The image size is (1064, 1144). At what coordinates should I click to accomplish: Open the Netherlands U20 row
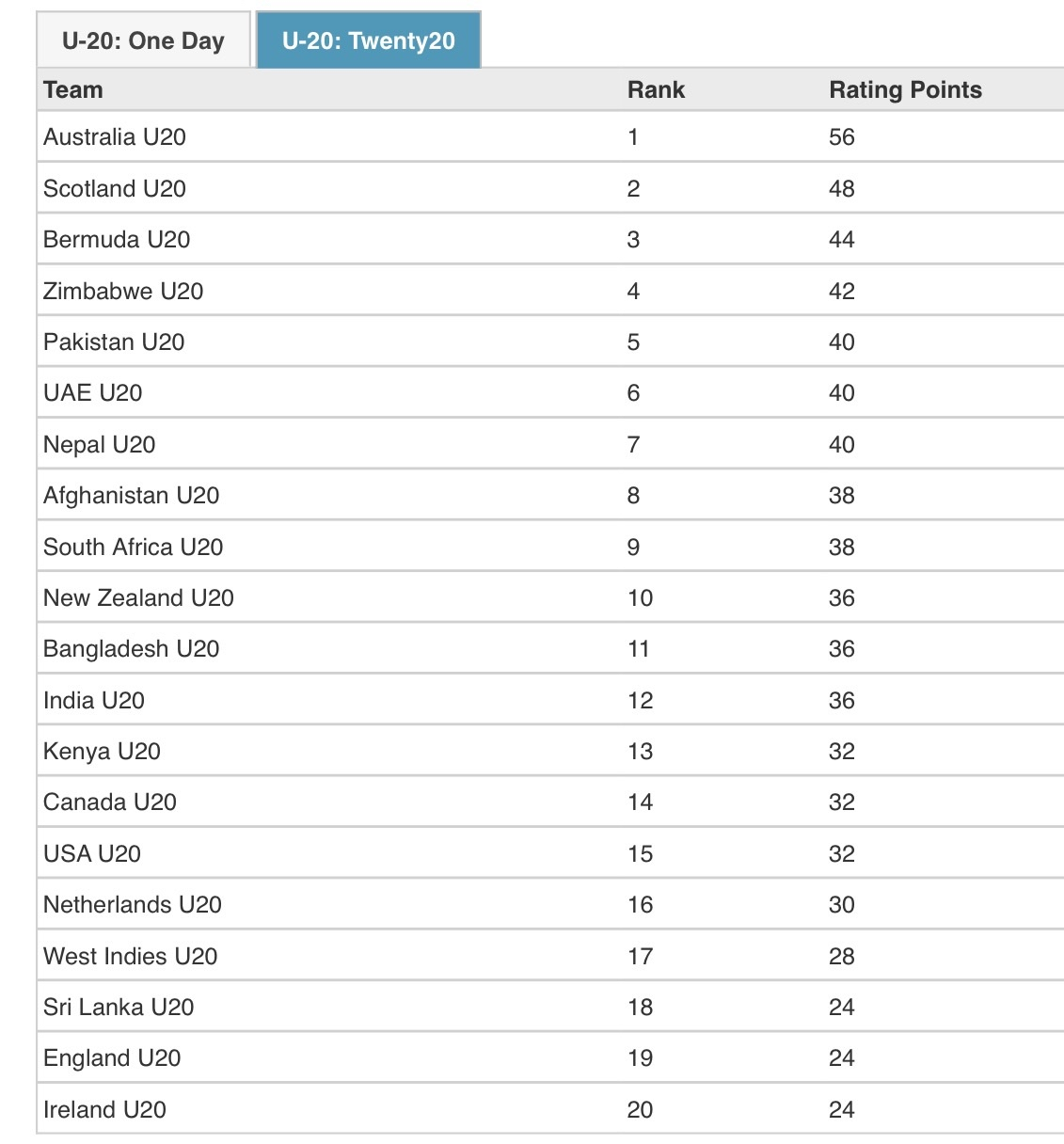coord(550,905)
